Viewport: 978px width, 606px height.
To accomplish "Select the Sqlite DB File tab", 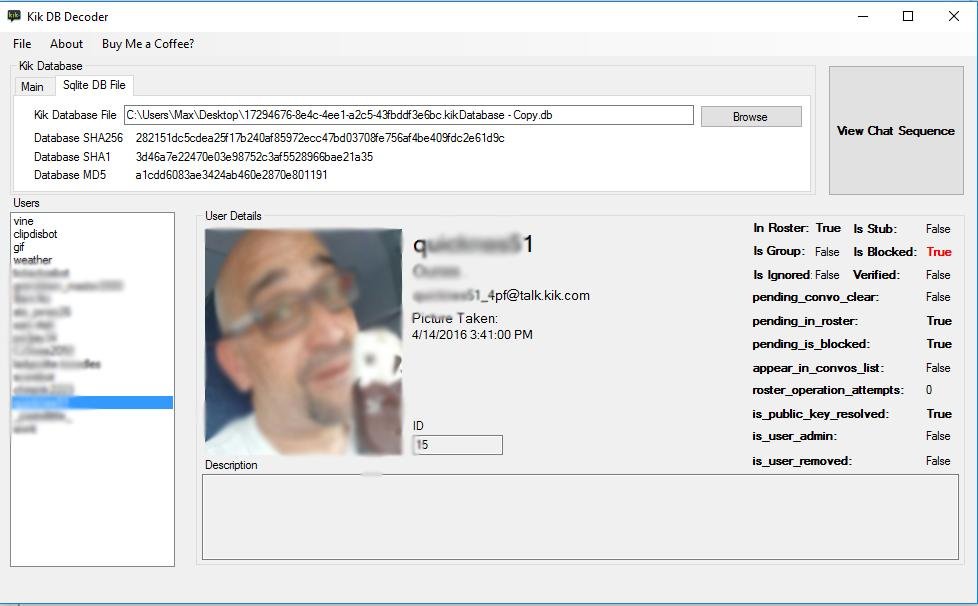I will coord(94,85).
